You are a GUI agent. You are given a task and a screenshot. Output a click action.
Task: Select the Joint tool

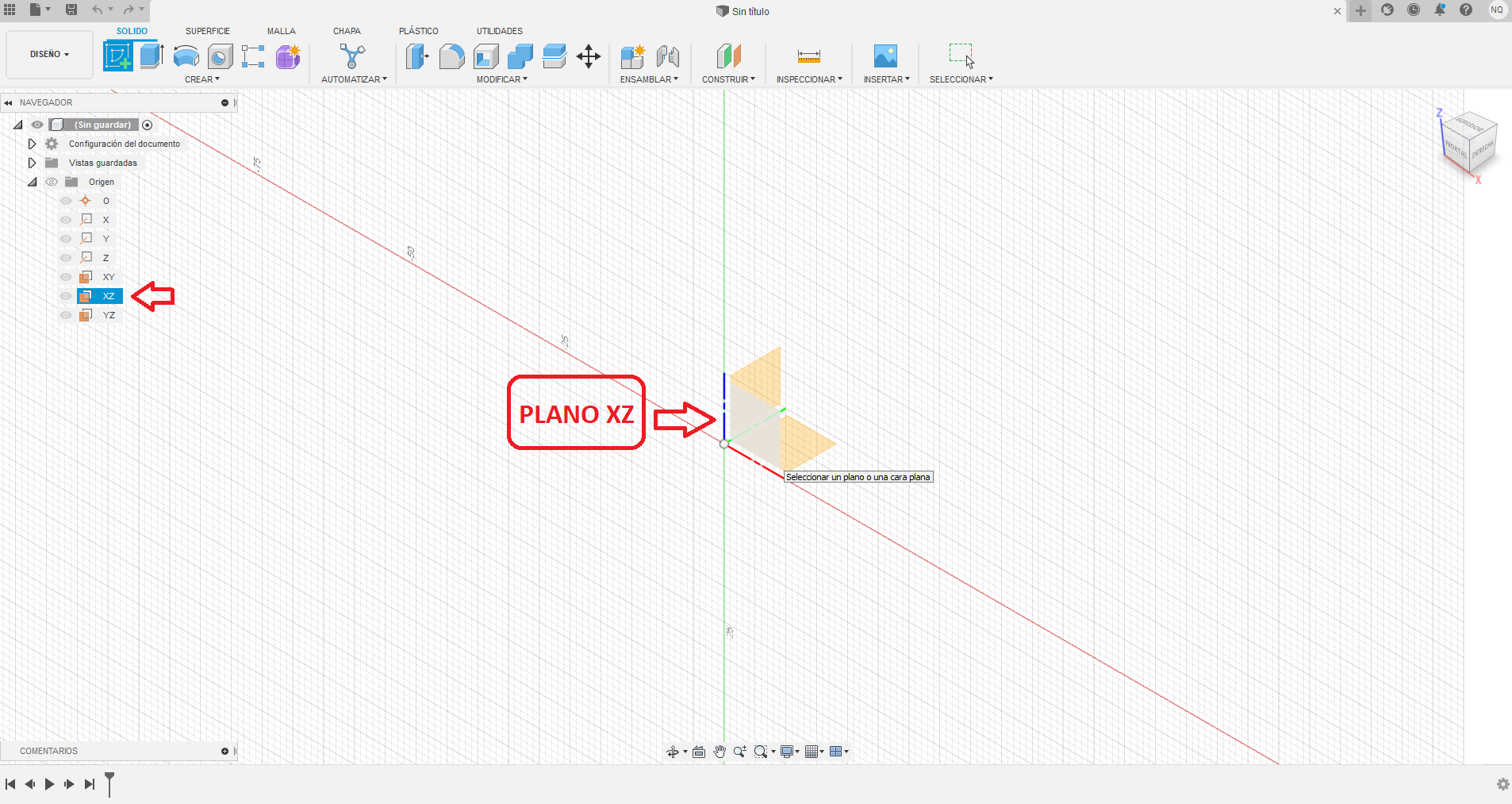tap(668, 56)
